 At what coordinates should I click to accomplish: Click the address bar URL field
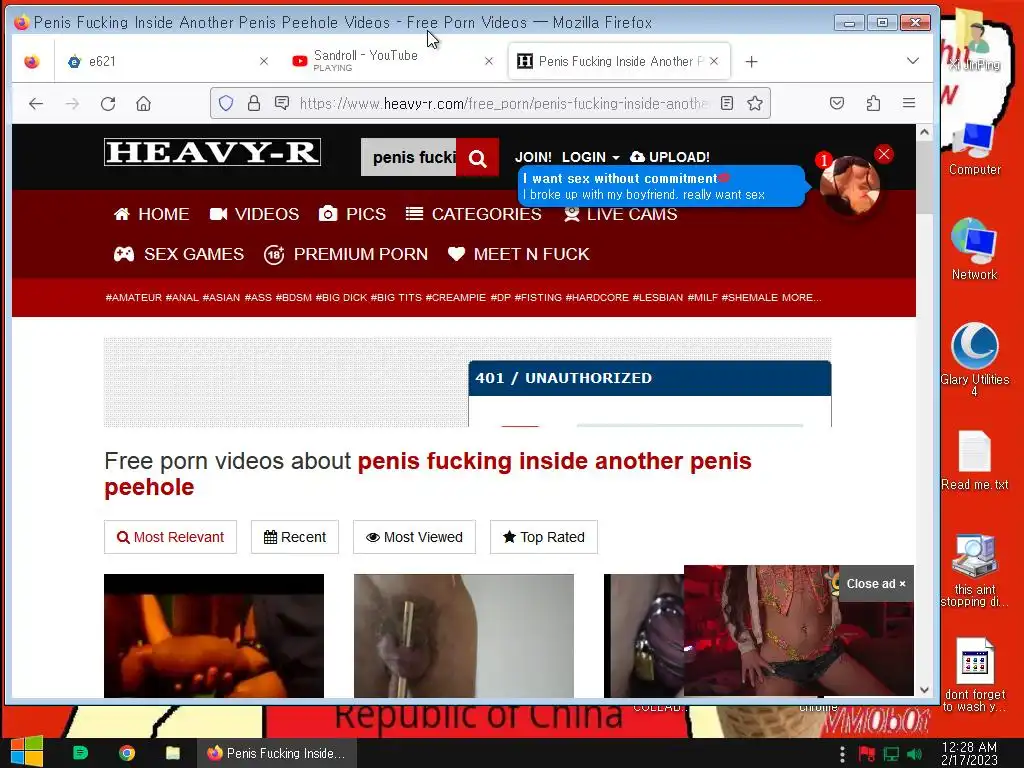click(x=503, y=103)
